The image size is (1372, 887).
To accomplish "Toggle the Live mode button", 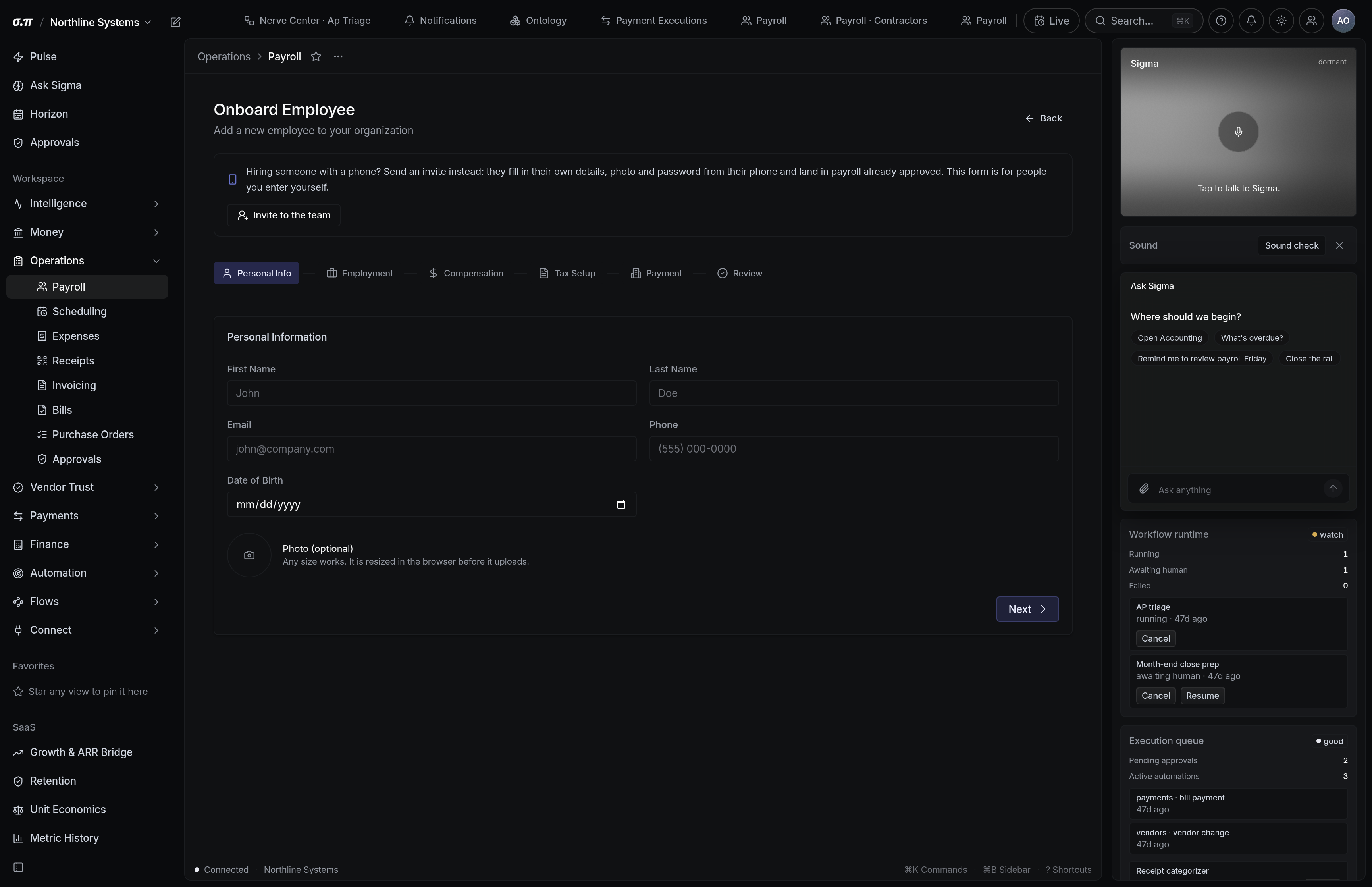I will (x=1051, y=21).
